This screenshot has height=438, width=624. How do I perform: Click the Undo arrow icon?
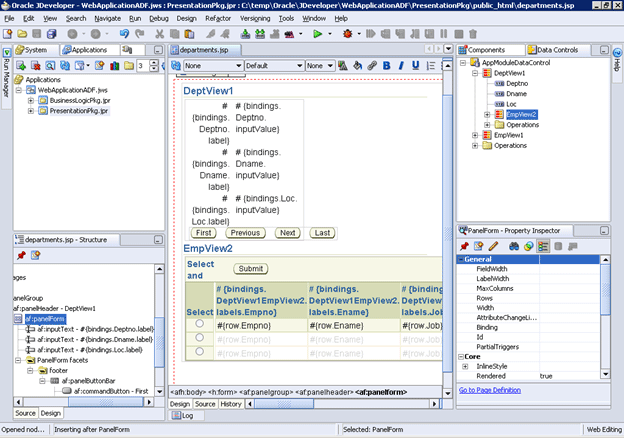pos(125,34)
